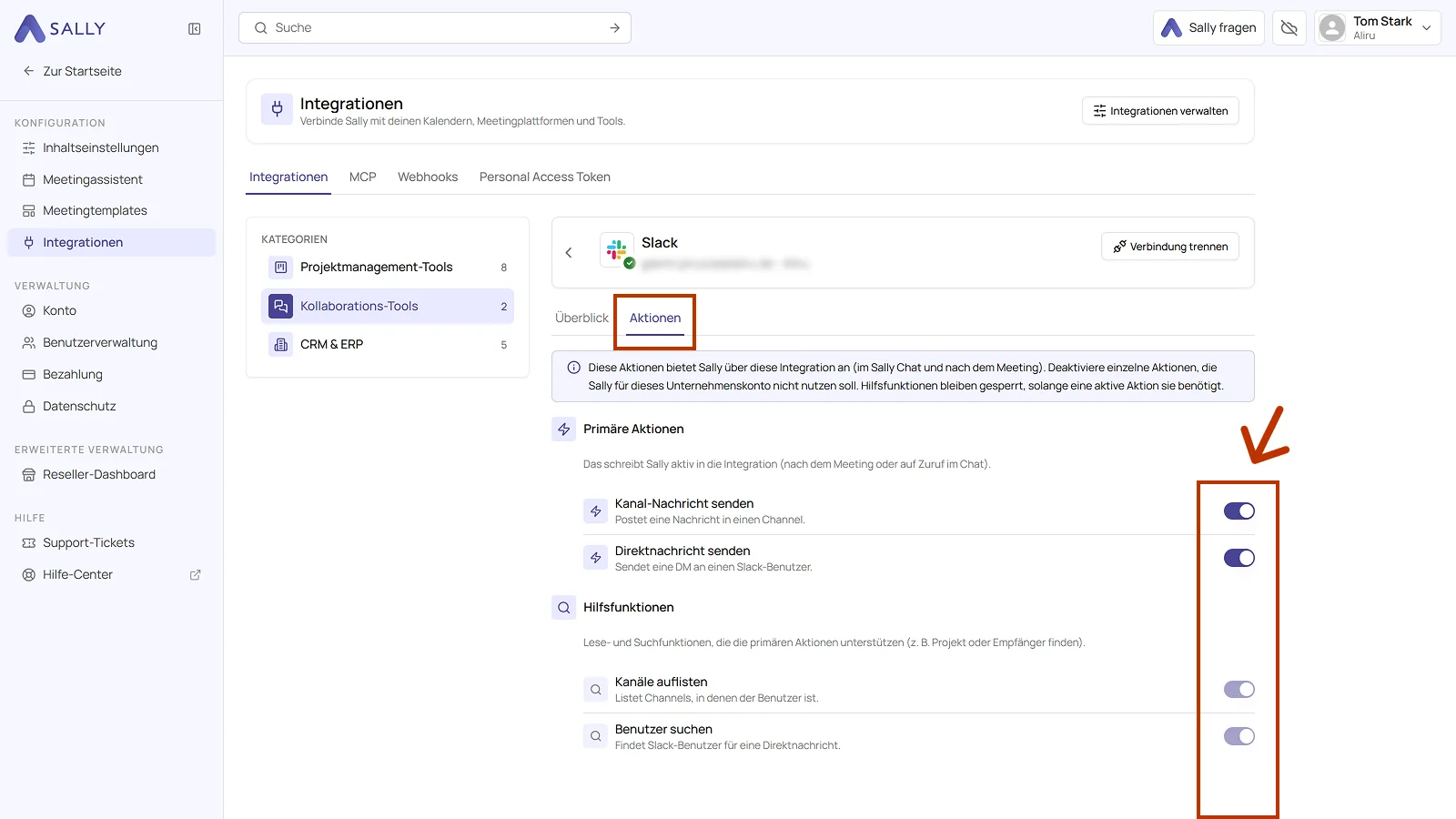Open Hilfe-Center link
This screenshot has height=819, width=1456.
coord(77,575)
